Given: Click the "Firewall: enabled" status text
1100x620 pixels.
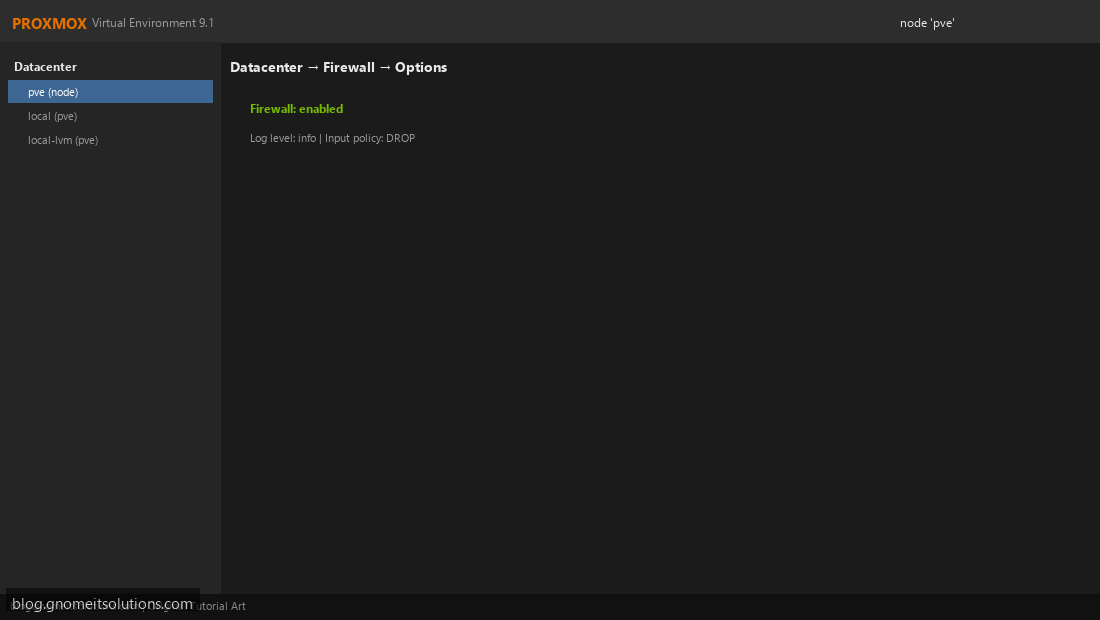Looking at the screenshot, I should [x=296, y=109].
